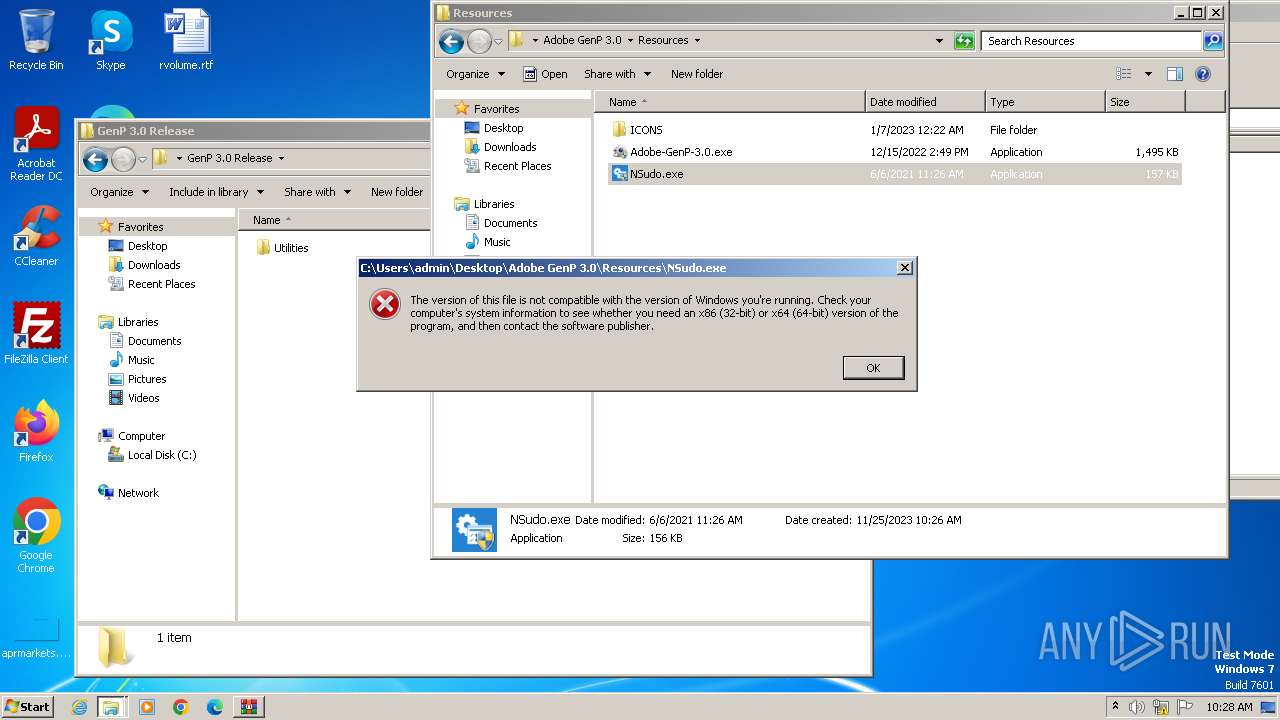This screenshot has height=720, width=1280.
Task: Sort by the Size column
Action: pyautogui.click(x=1145, y=102)
